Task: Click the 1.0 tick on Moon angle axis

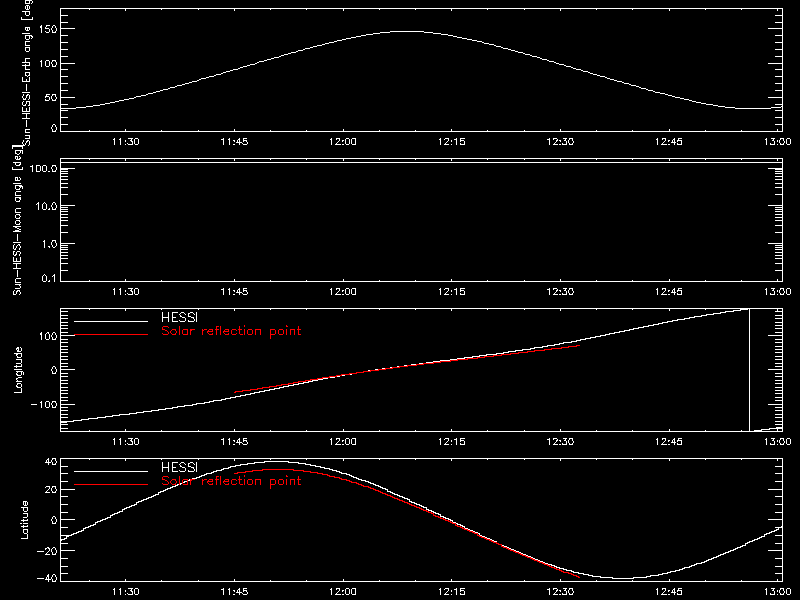Action: pyautogui.click(x=49, y=244)
